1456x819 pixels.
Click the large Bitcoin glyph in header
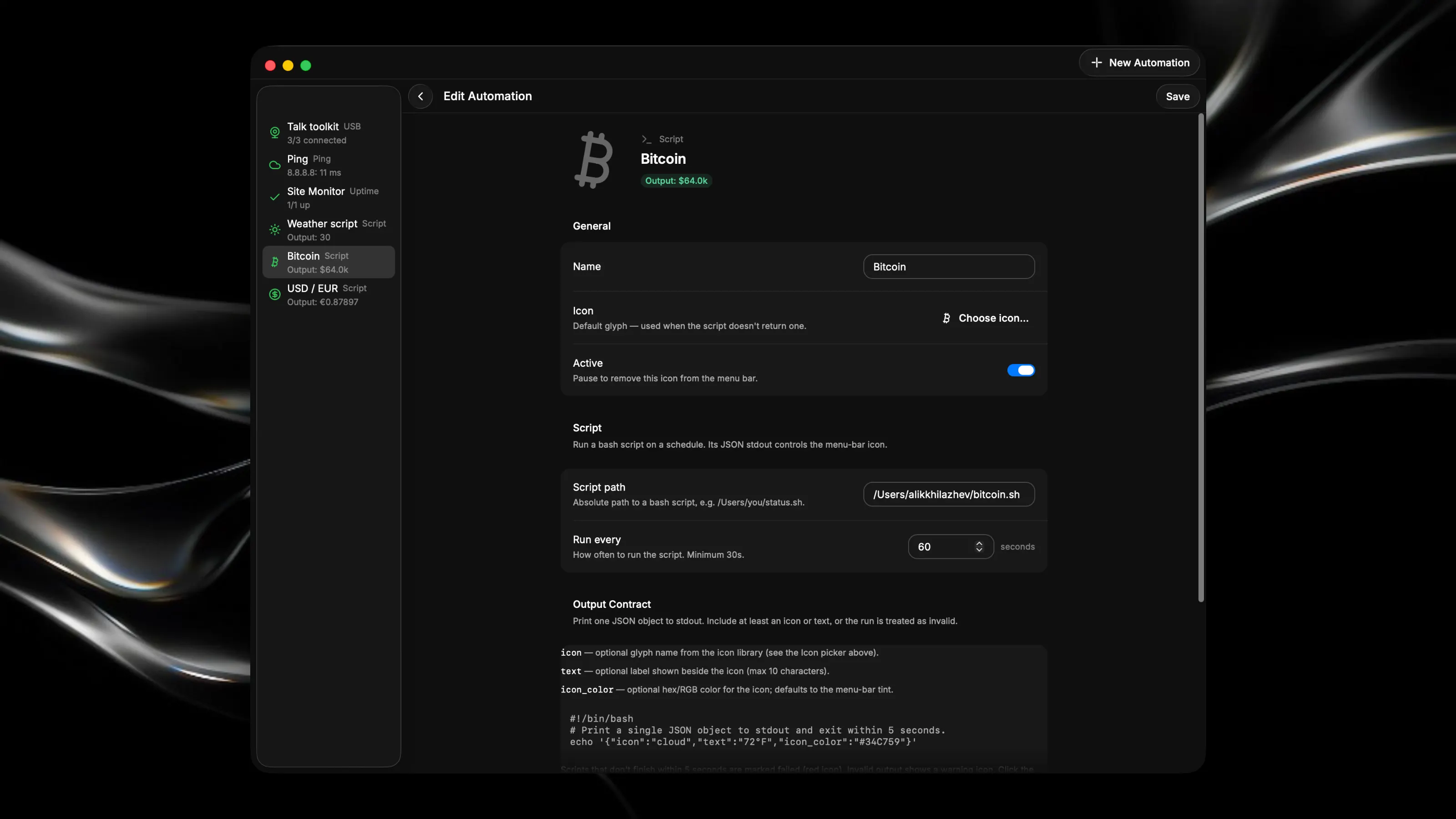593,160
